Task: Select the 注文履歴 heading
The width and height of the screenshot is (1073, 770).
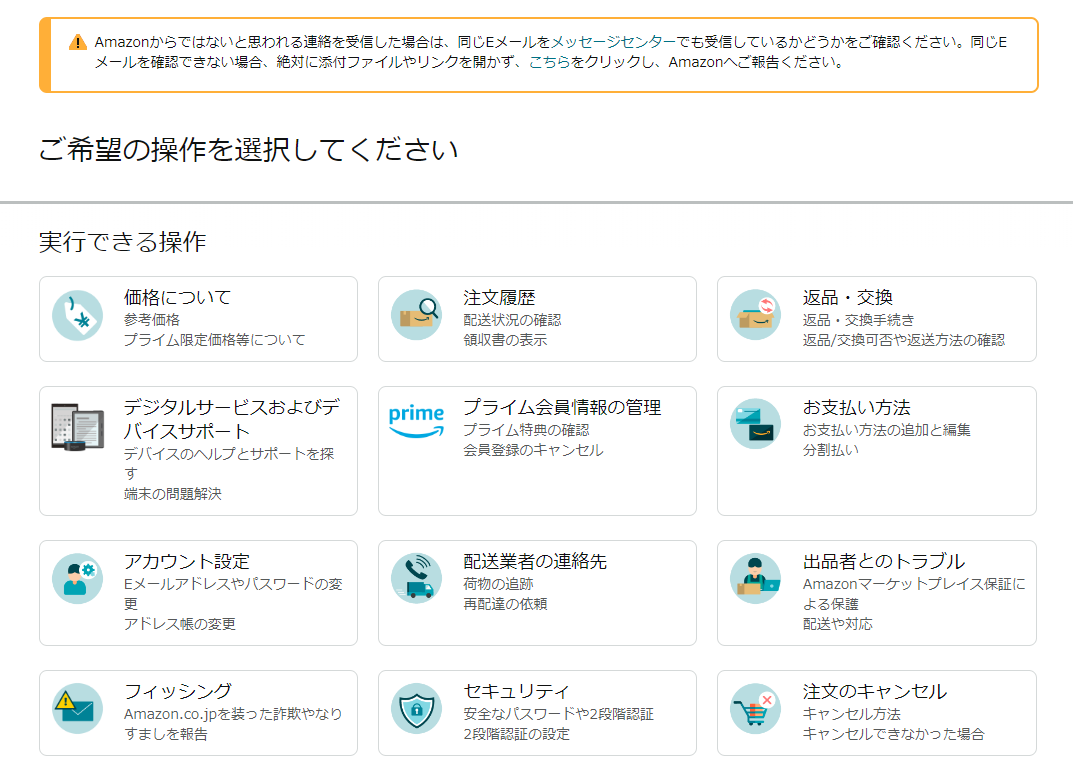Action: (499, 297)
